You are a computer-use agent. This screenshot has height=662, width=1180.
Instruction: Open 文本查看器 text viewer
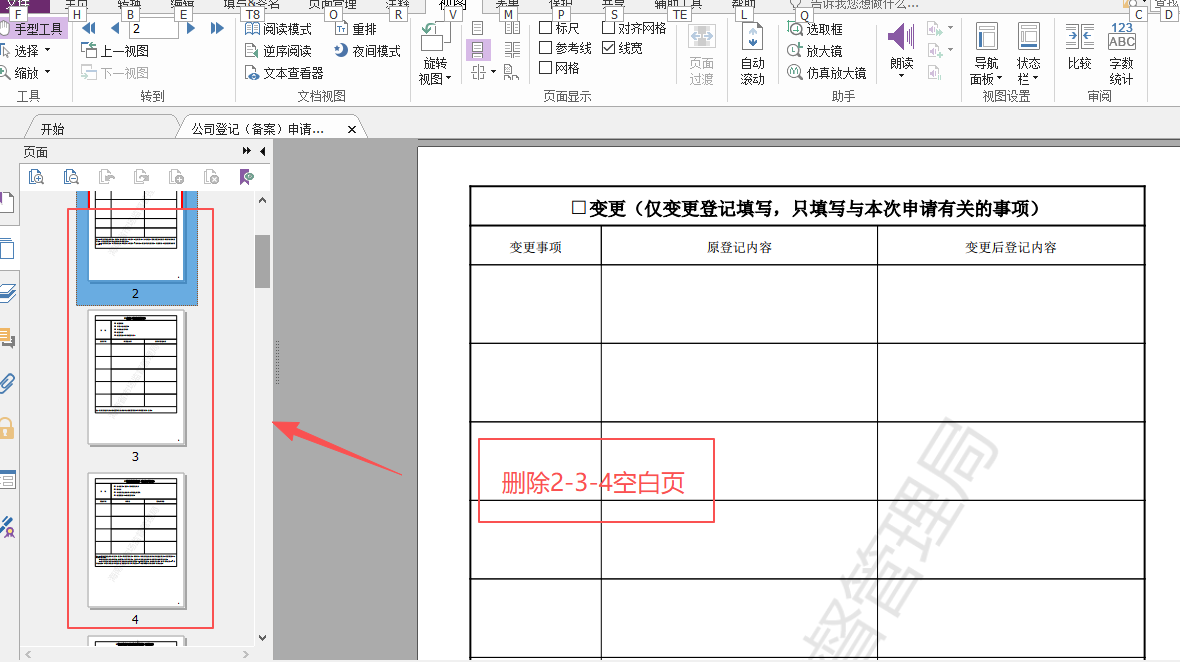(284, 73)
